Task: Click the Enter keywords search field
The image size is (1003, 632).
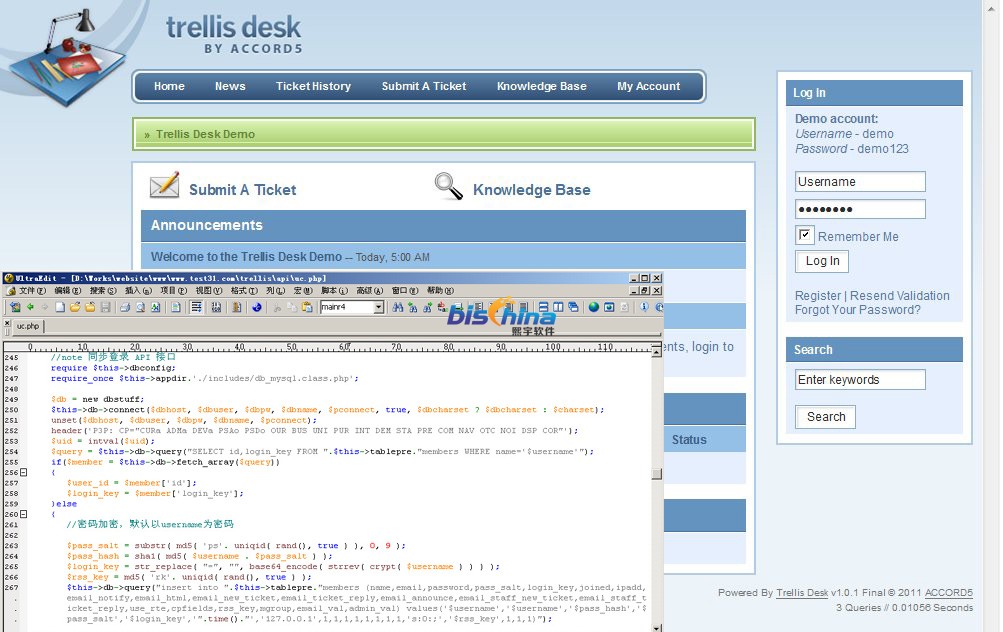Action: click(x=860, y=380)
